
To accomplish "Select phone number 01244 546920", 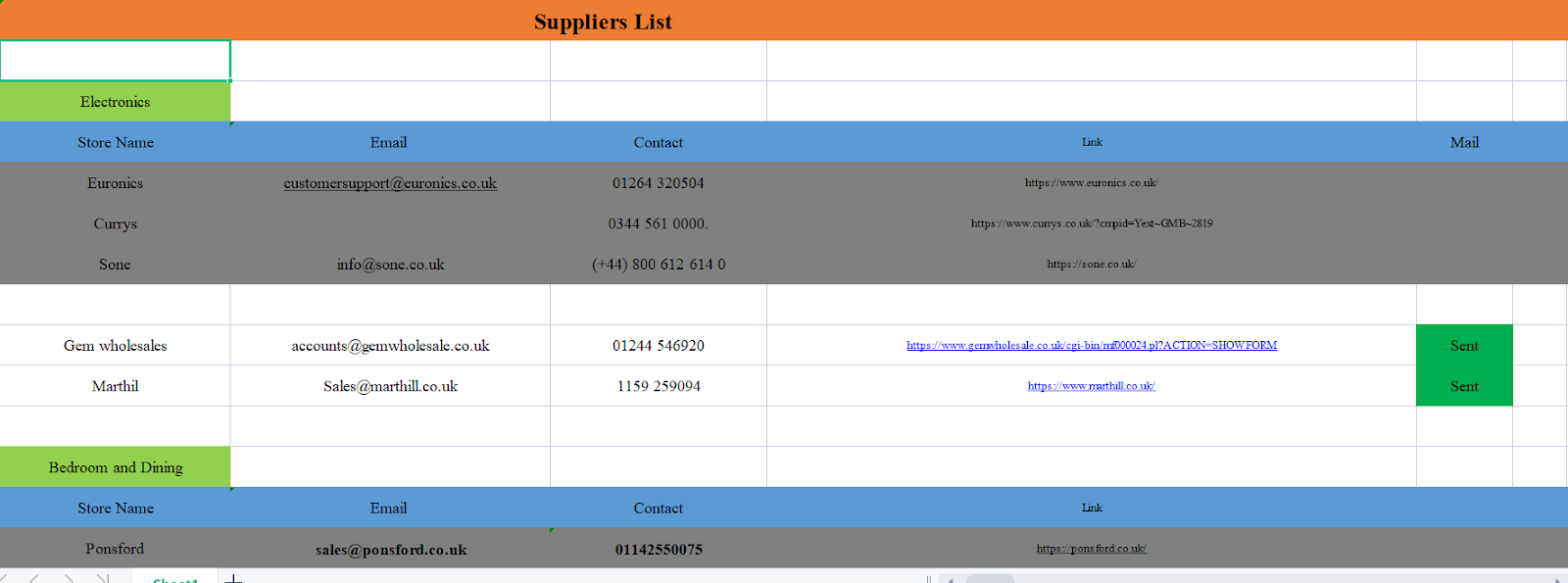I will (x=659, y=346).
